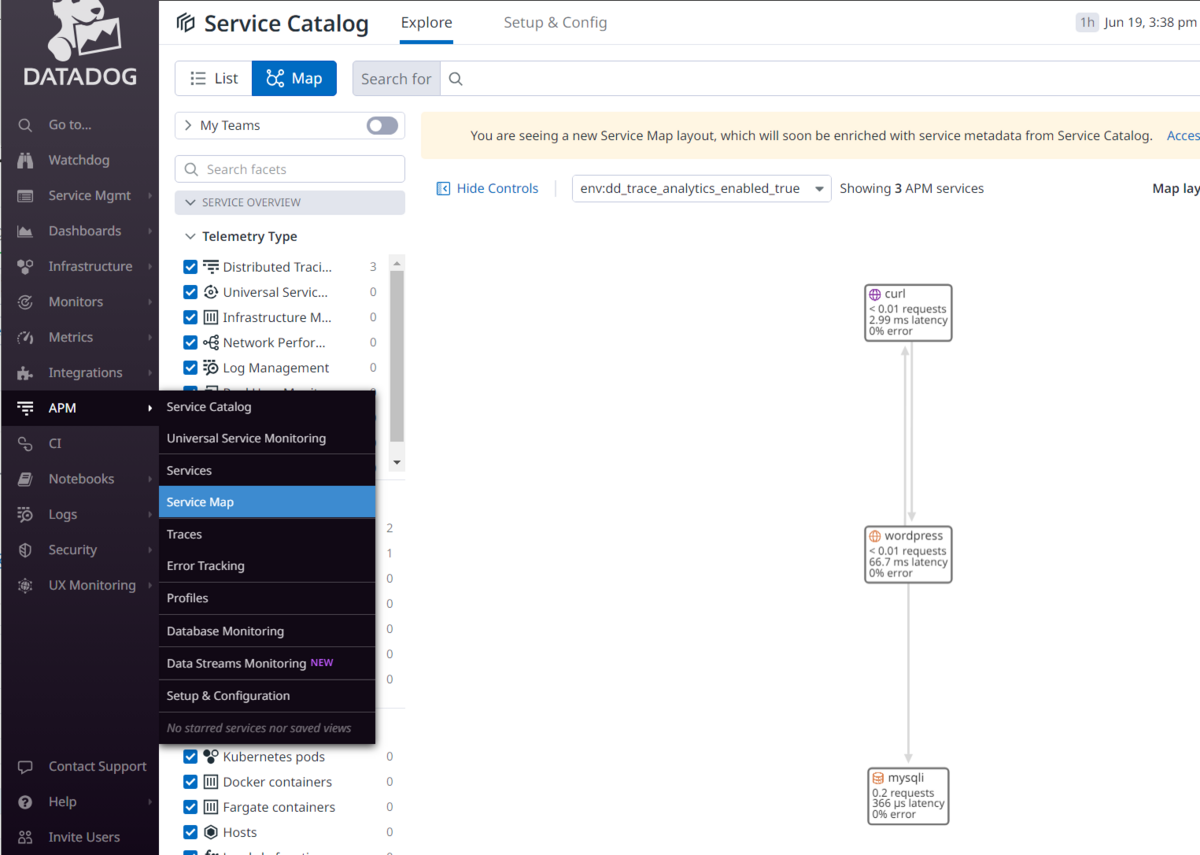The width and height of the screenshot is (1200, 855).
Task: Click Hide Controls
Action: coord(488,188)
